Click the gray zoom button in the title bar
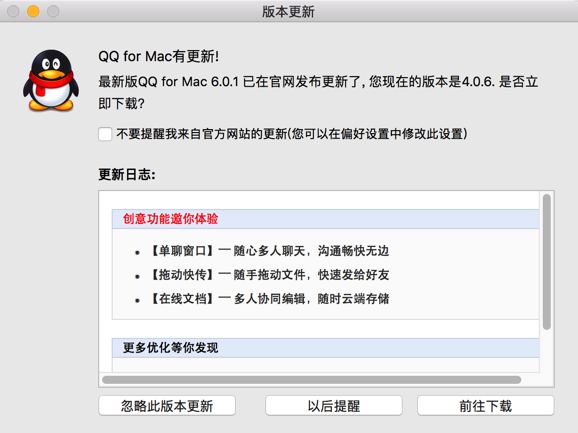This screenshot has width=578, height=433. pyautogui.click(x=53, y=11)
